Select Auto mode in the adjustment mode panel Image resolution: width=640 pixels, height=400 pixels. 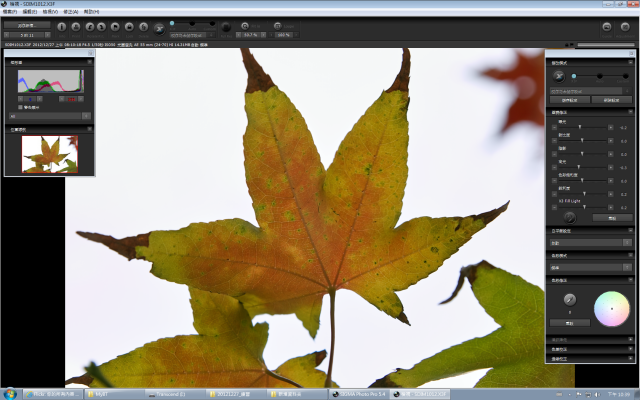click(600, 76)
